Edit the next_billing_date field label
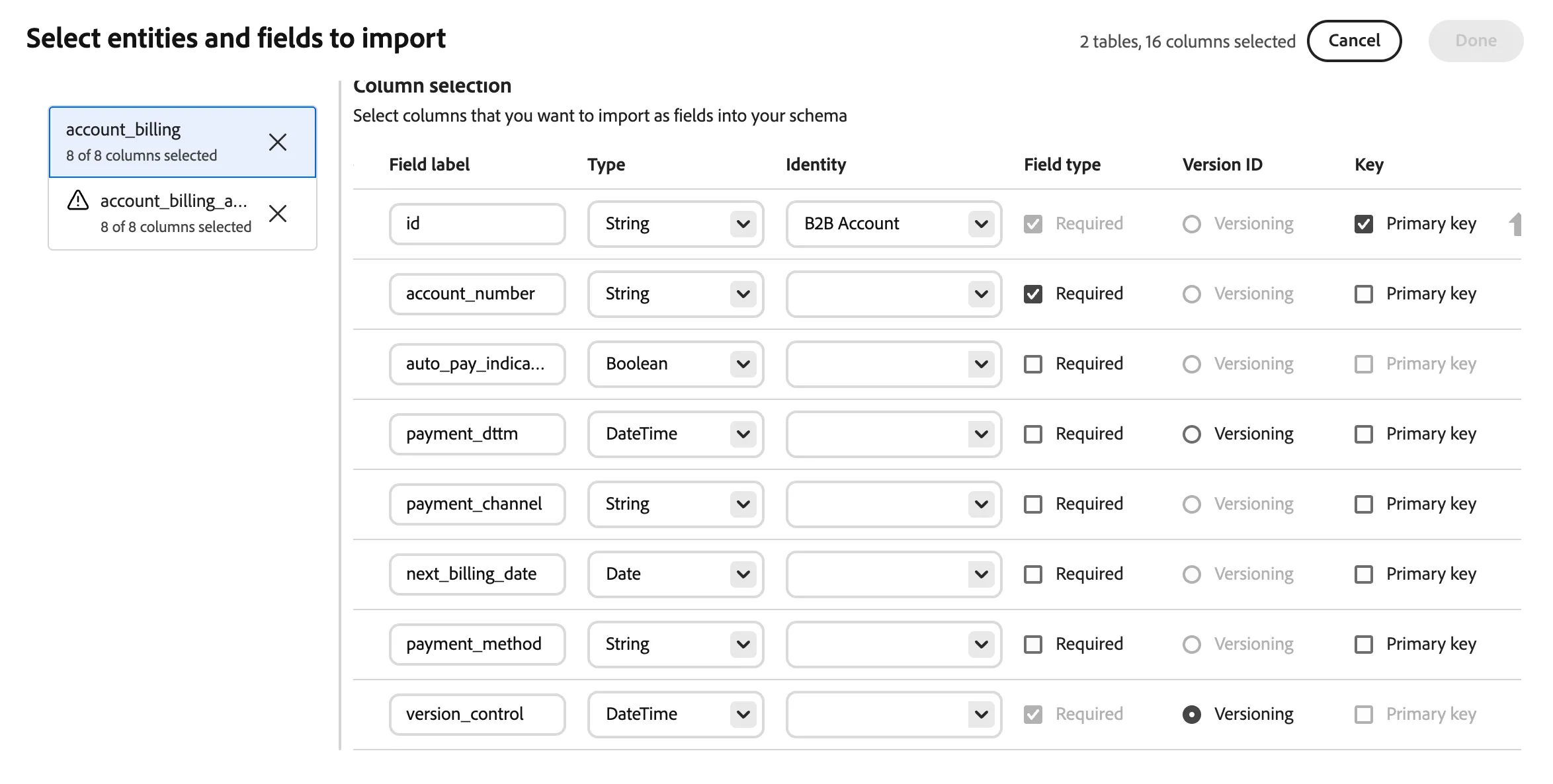 477,574
